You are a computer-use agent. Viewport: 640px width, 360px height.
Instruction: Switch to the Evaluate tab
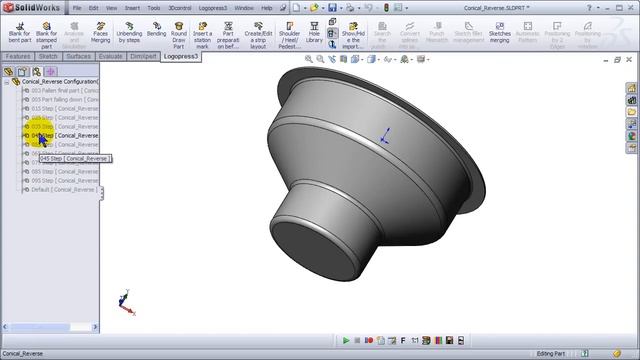pos(110,56)
